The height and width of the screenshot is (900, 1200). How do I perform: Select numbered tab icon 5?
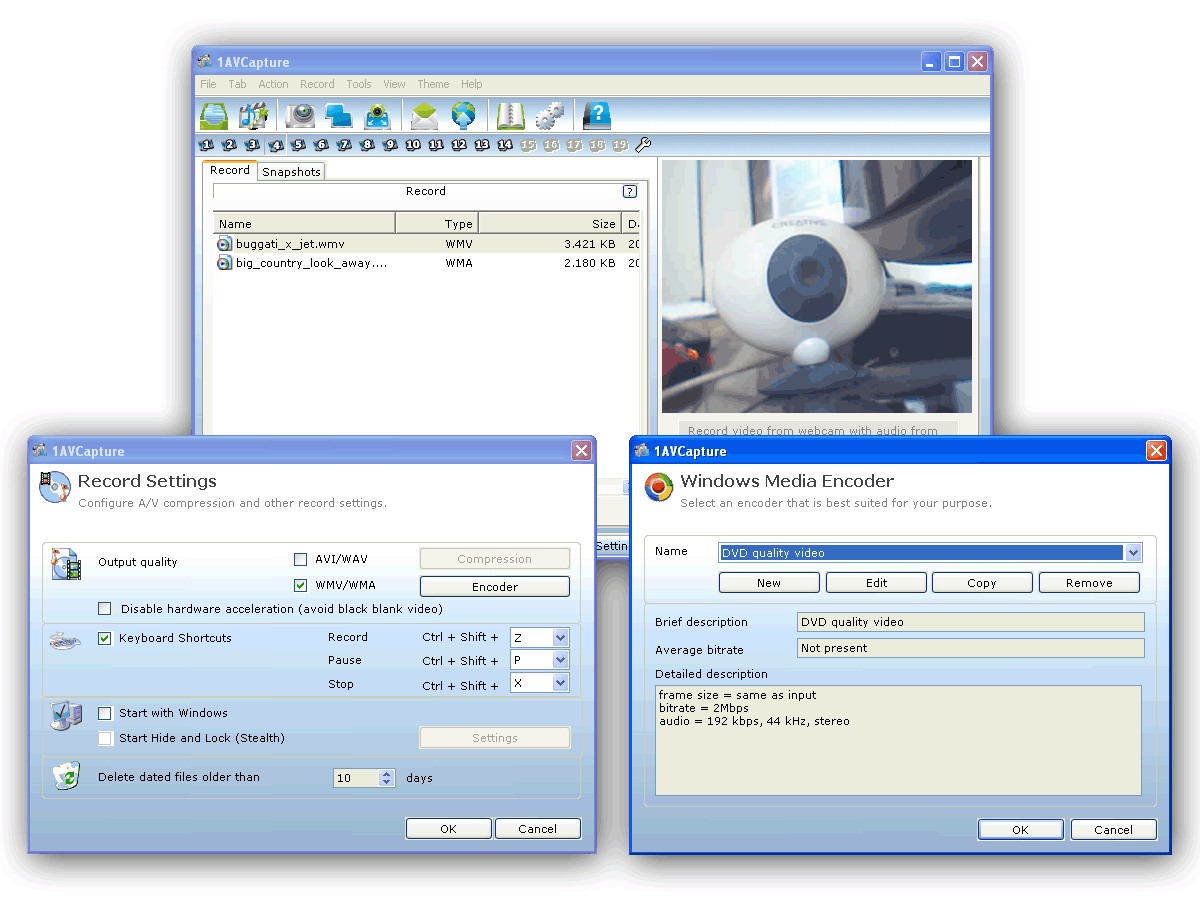point(299,145)
